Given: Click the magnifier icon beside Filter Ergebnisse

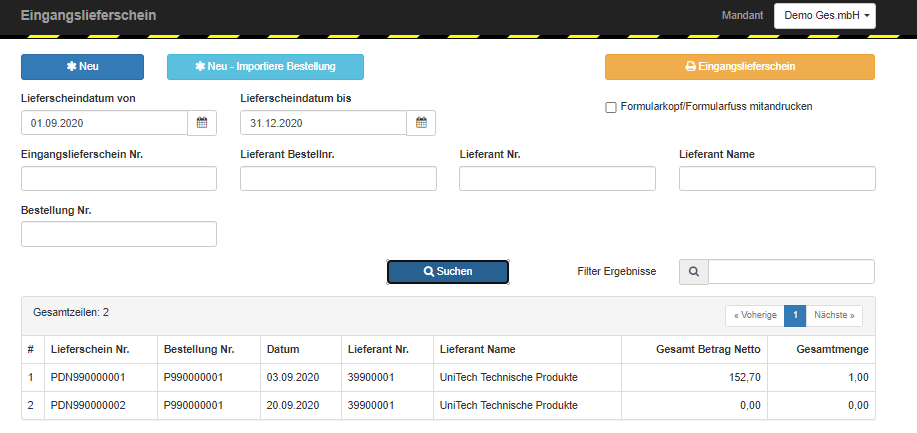Looking at the screenshot, I should [694, 272].
